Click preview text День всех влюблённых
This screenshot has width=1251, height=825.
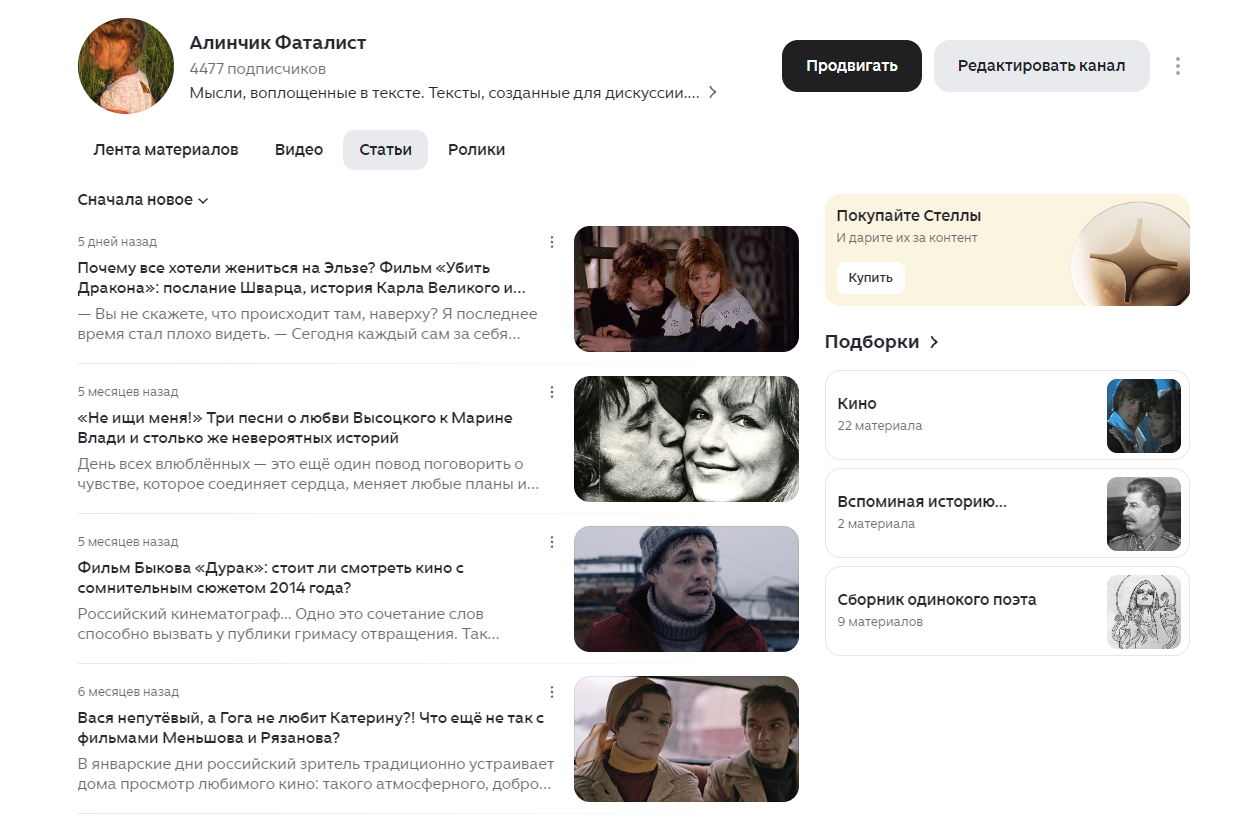[309, 474]
